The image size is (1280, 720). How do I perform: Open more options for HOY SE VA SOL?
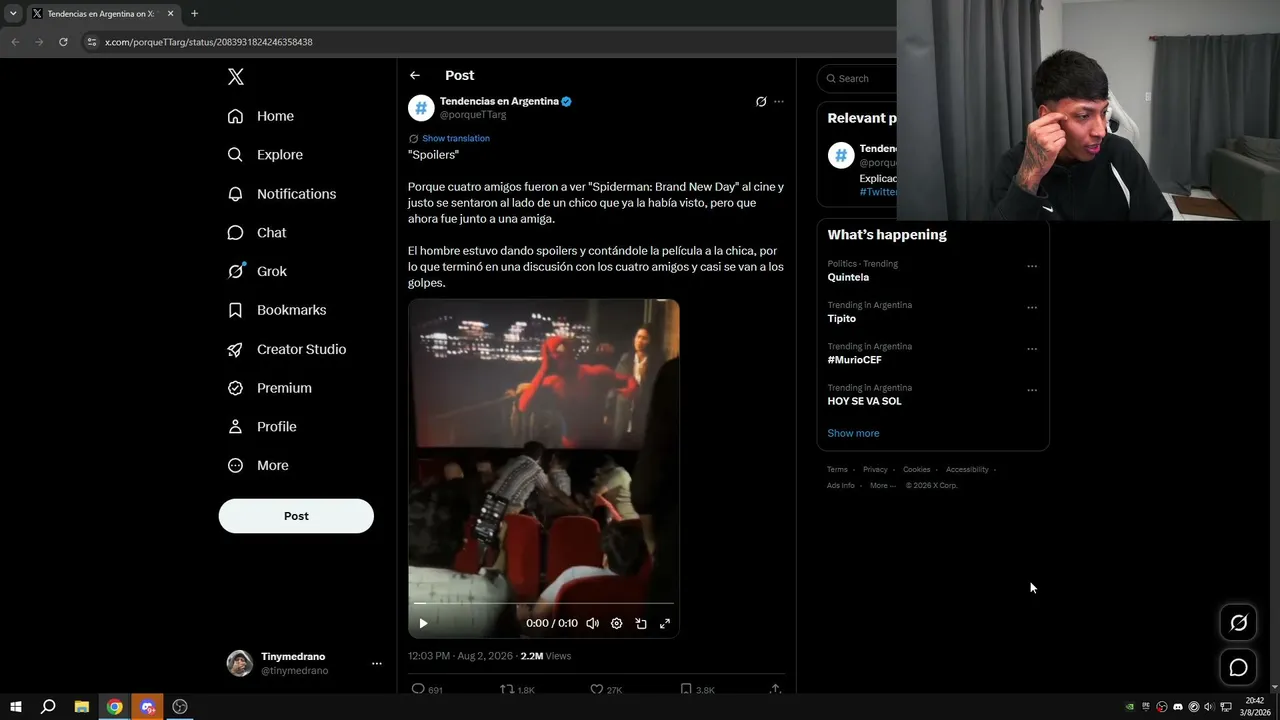[x=1032, y=390]
